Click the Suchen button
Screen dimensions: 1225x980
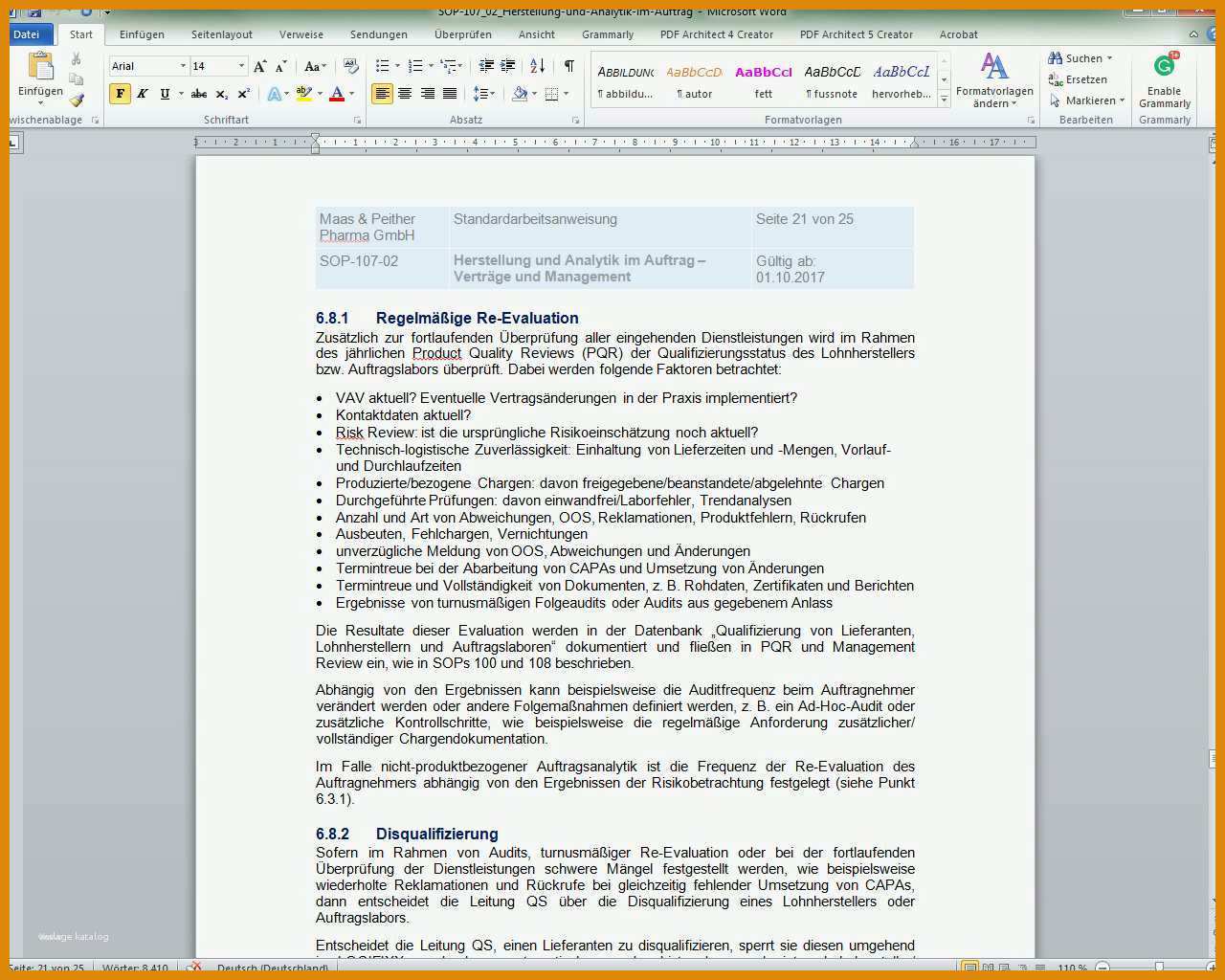coord(1076,58)
